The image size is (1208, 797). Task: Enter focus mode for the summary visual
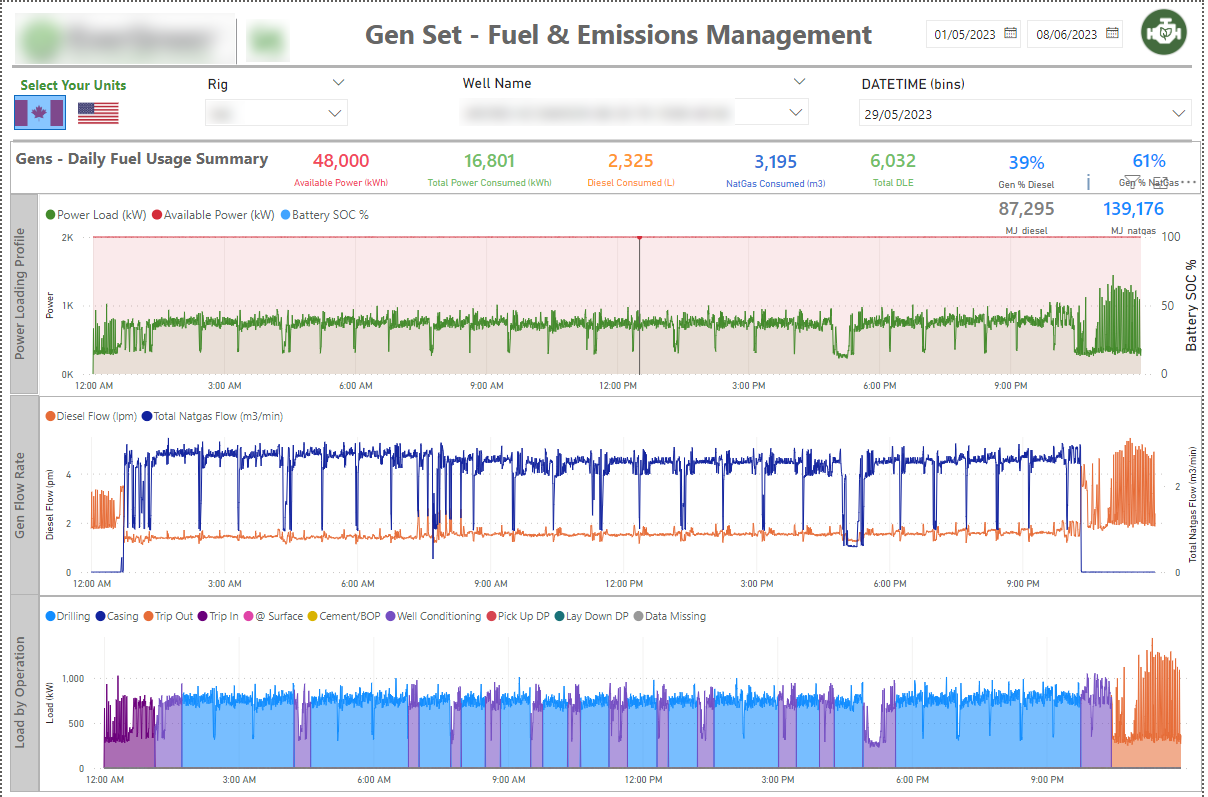(1160, 181)
